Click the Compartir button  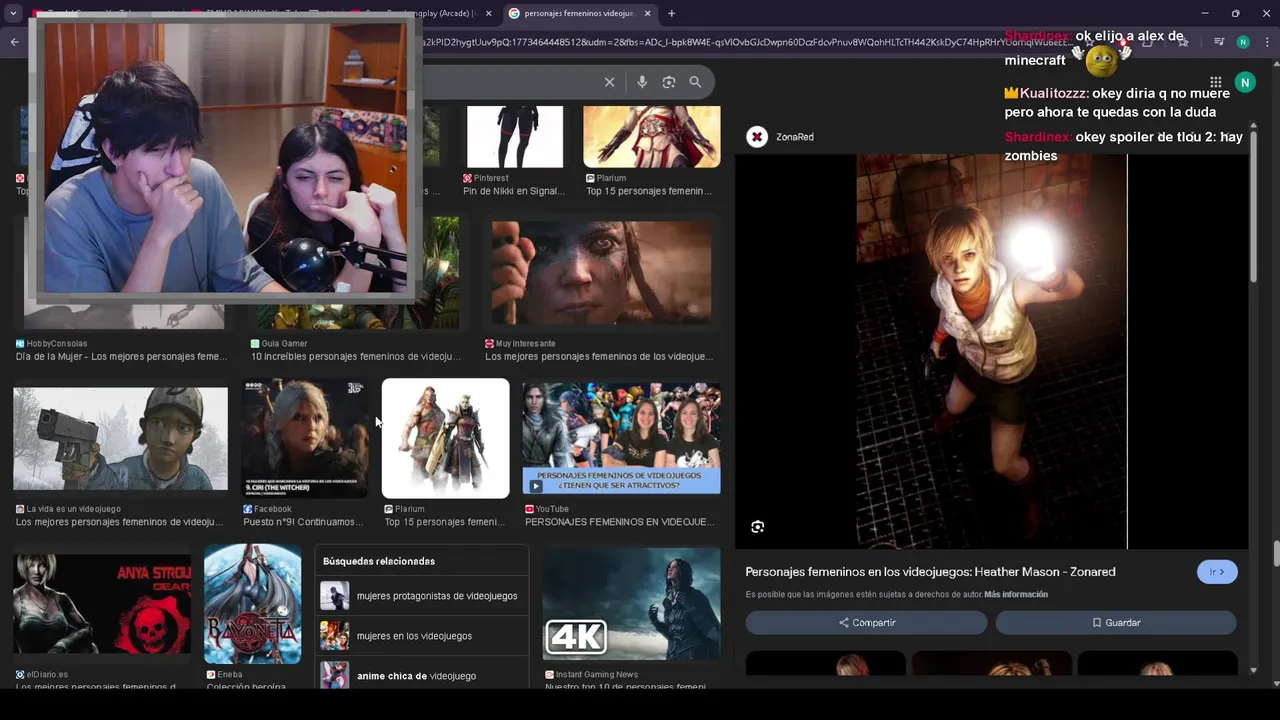(866, 623)
